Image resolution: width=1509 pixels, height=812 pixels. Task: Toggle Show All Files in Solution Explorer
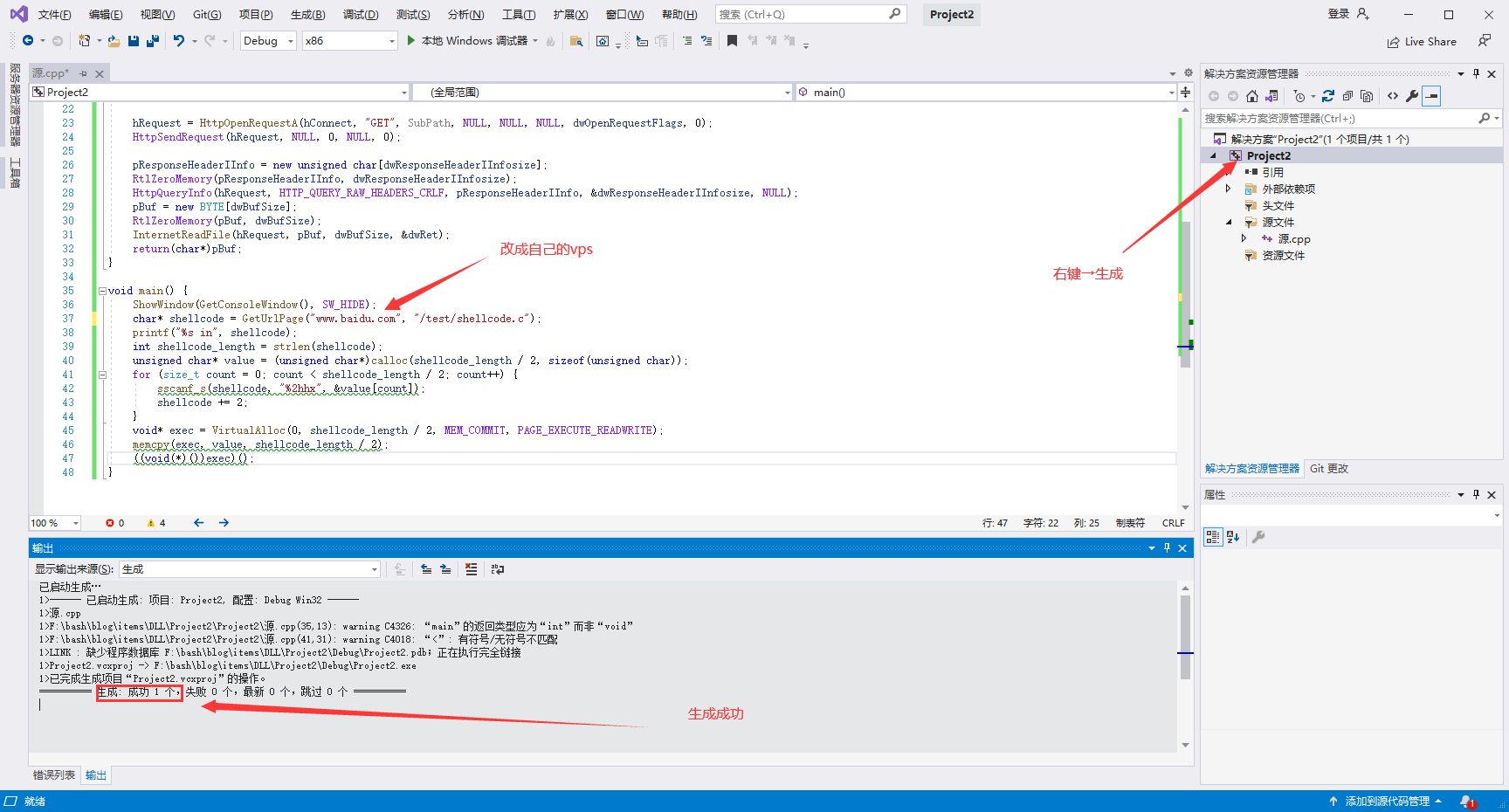1367,96
